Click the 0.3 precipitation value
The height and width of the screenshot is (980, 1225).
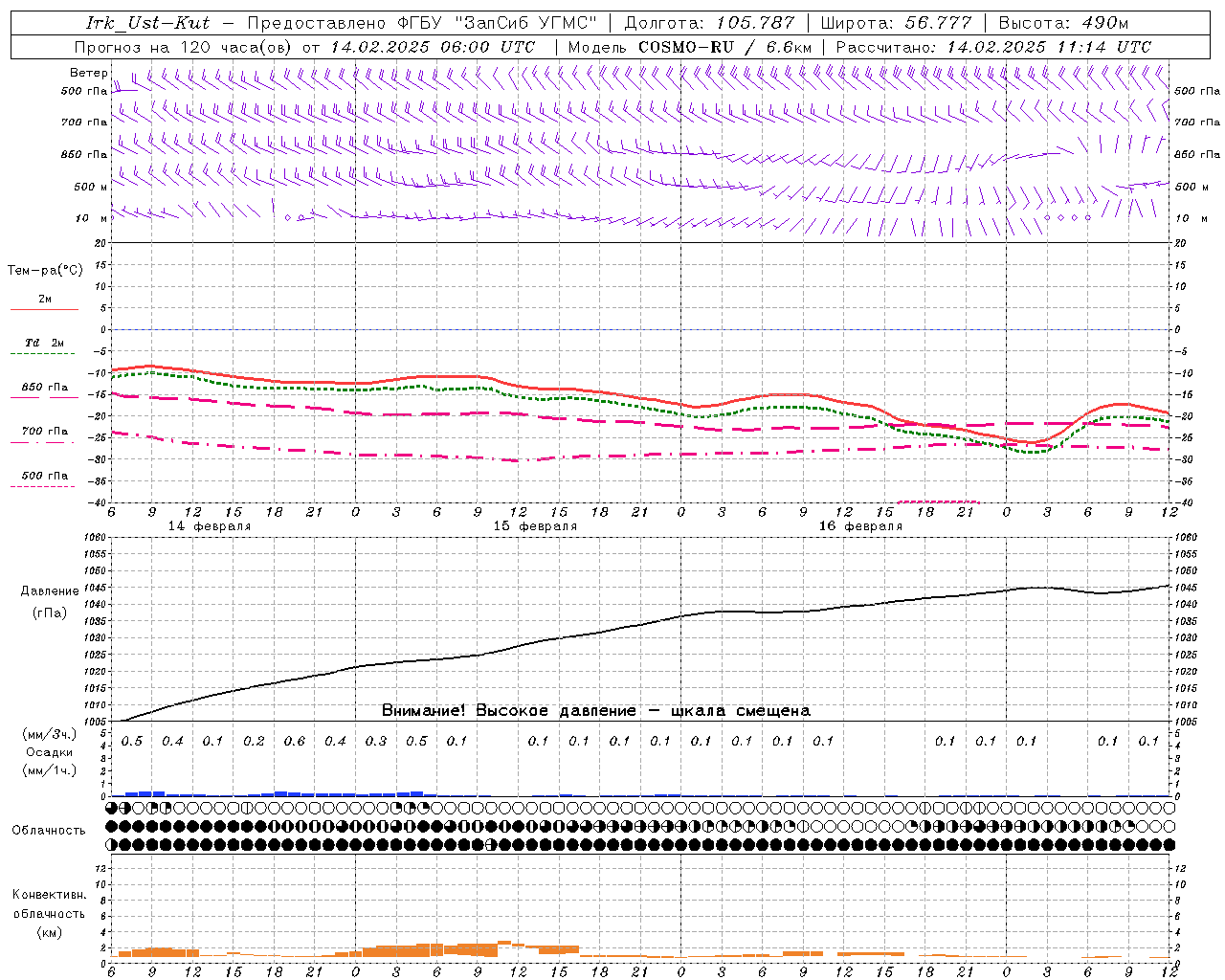(376, 742)
